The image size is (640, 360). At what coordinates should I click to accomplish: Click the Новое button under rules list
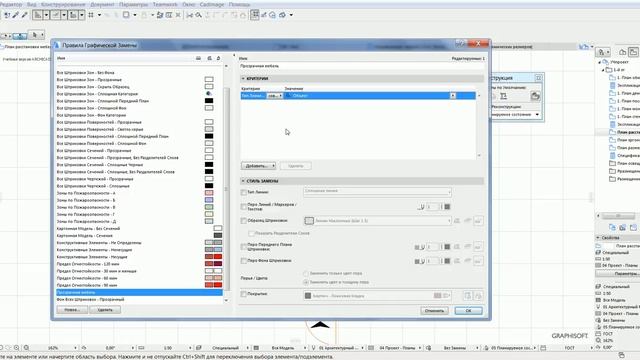(72, 310)
